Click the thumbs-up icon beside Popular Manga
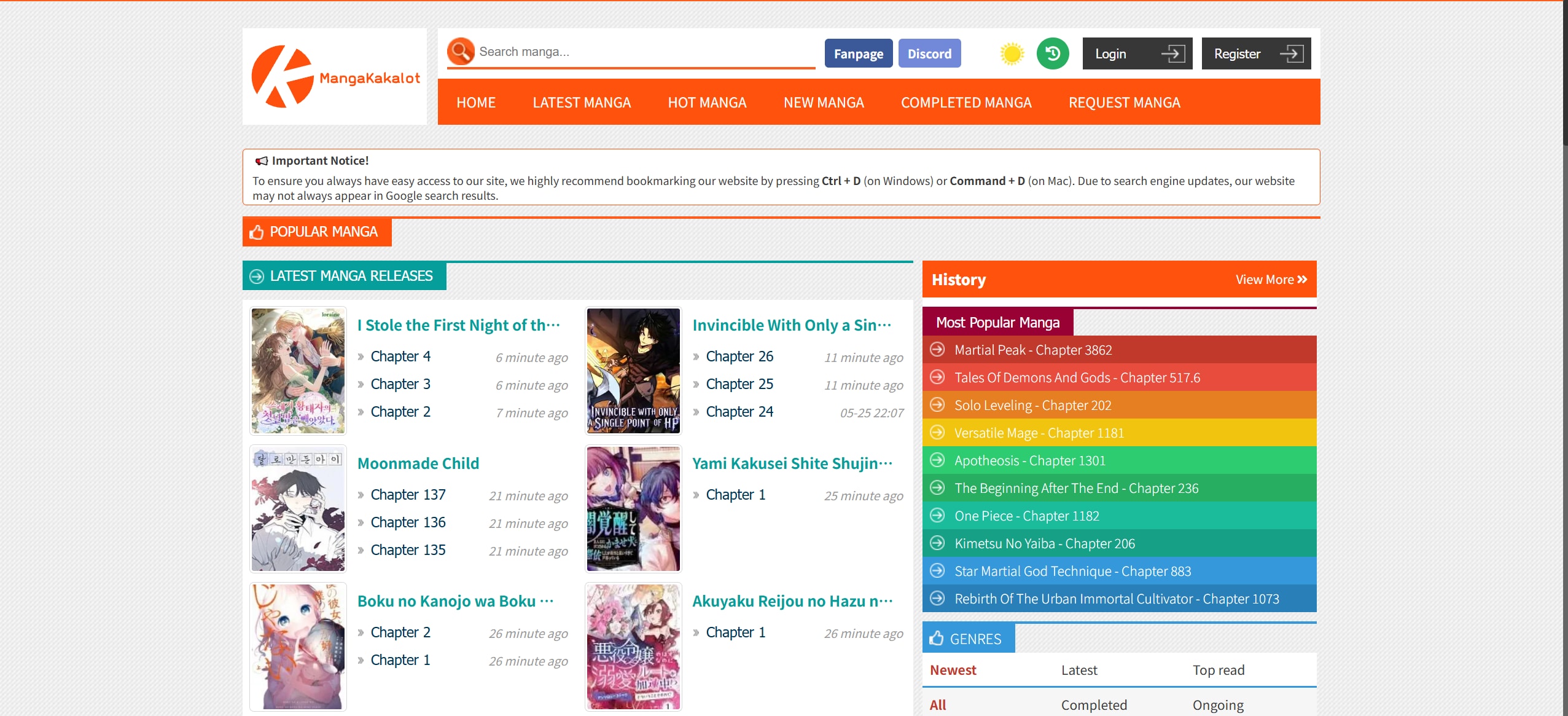The image size is (1568, 716). (x=256, y=232)
